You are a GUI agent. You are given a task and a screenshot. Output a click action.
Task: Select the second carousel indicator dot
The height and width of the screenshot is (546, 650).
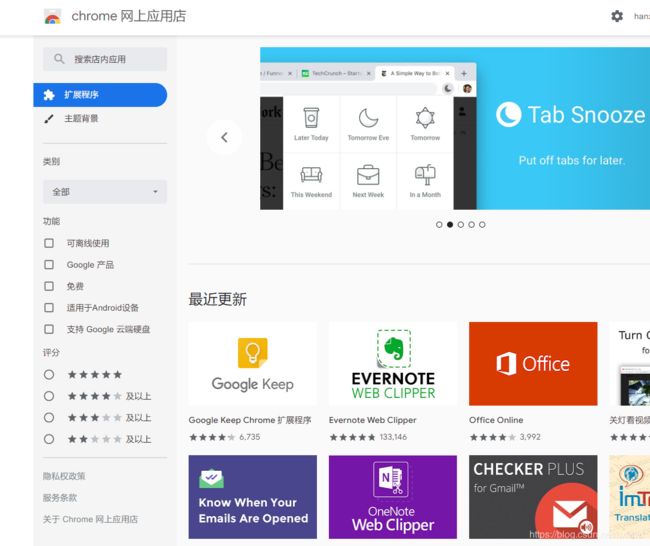[x=450, y=225]
